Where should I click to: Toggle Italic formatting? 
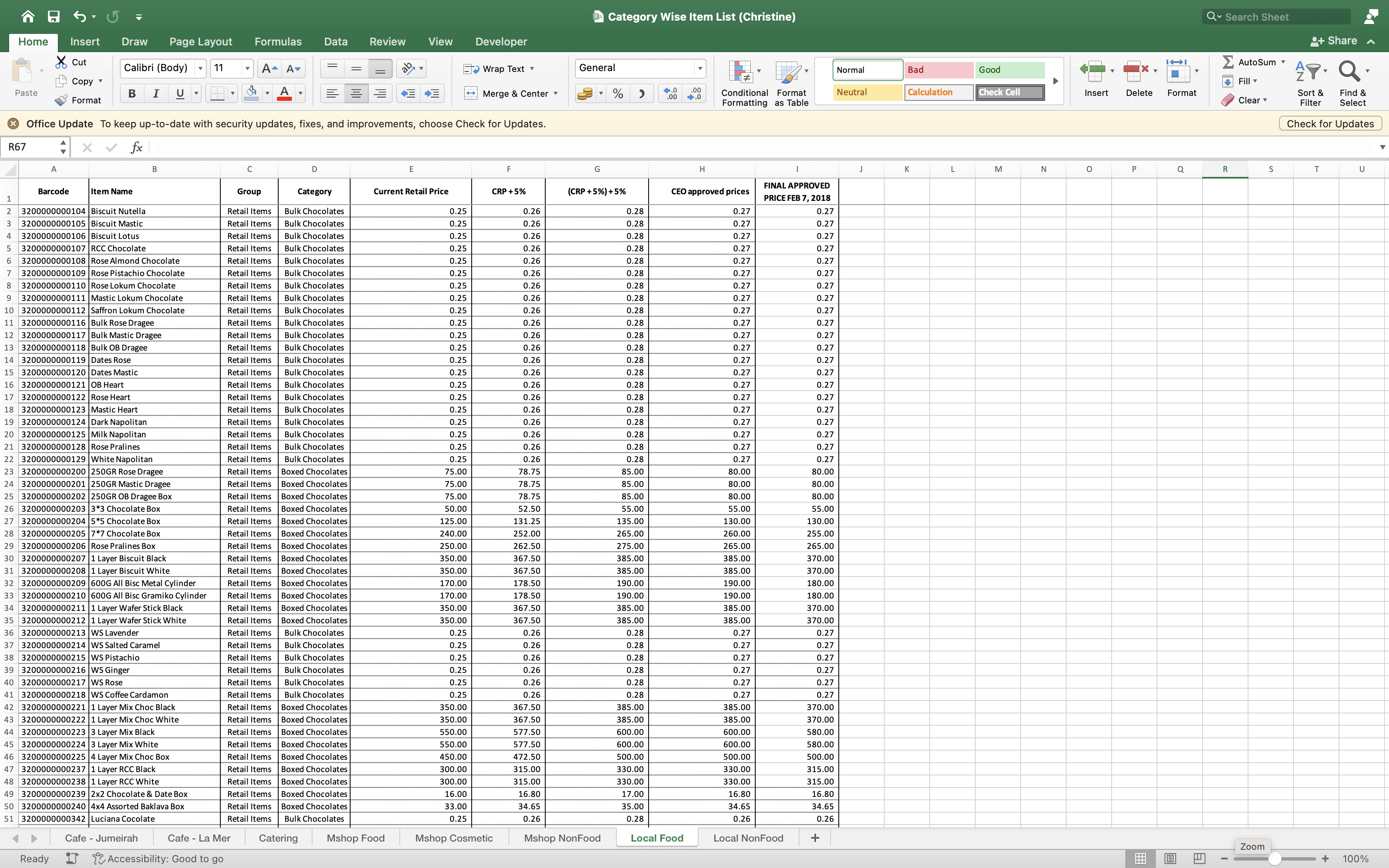[155, 93]
